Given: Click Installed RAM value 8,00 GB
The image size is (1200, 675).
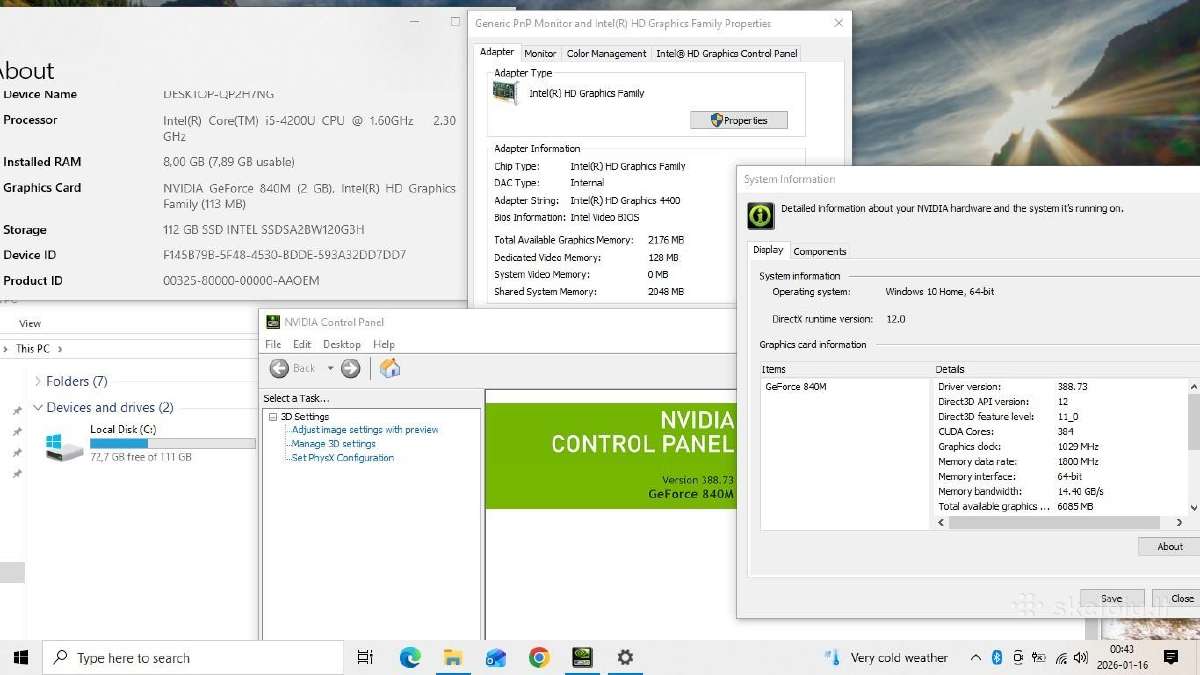Looking at the screenshot, I should coord(229,161).
